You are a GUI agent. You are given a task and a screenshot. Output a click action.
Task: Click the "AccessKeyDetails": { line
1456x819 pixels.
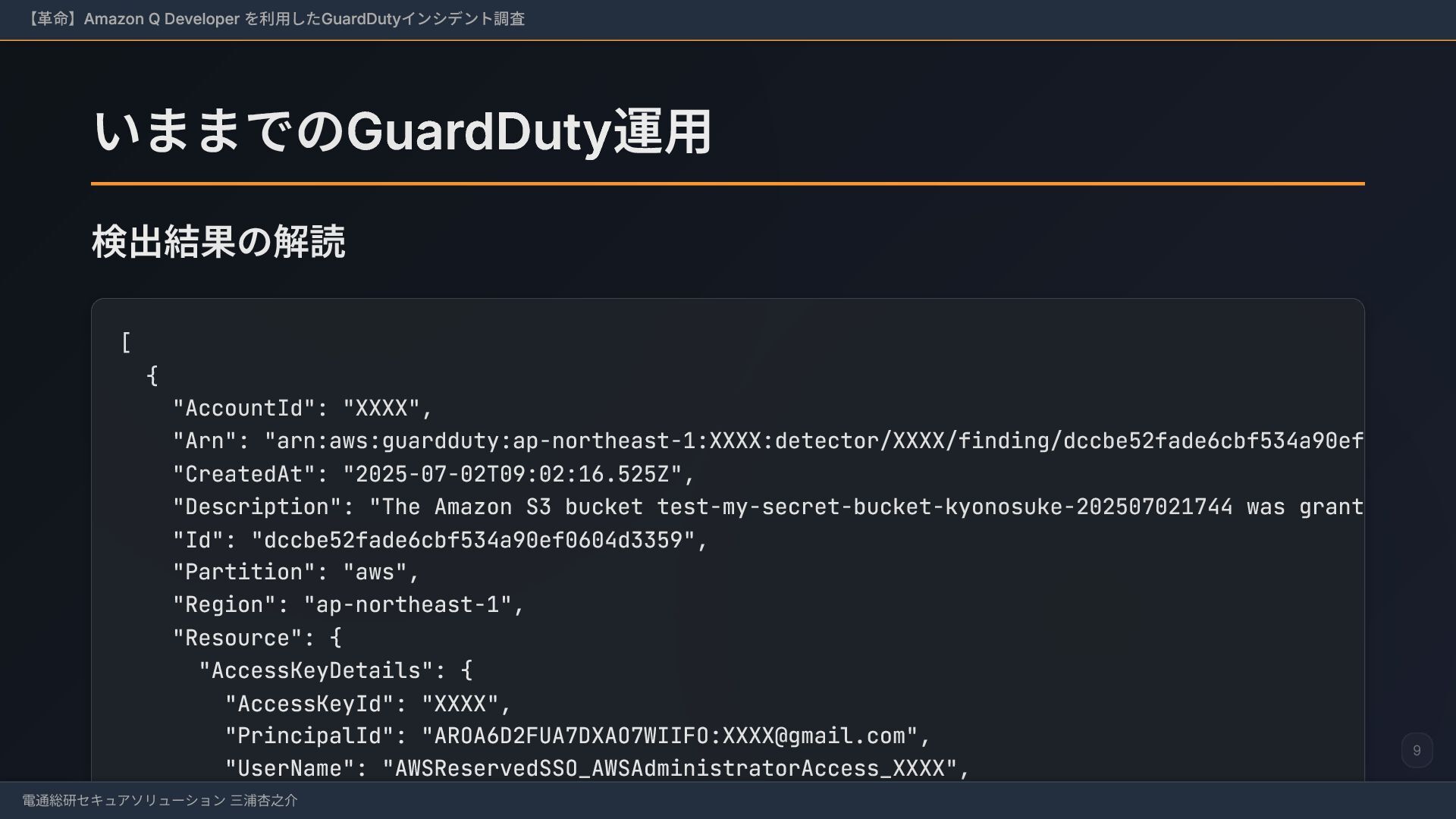pyautogui.click(x=336, y=670)
